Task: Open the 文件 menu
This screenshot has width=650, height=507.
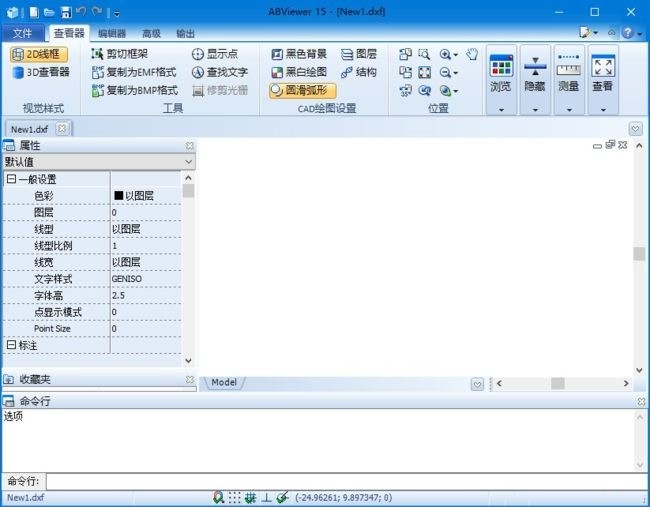Action: click(x=23, y=33)
